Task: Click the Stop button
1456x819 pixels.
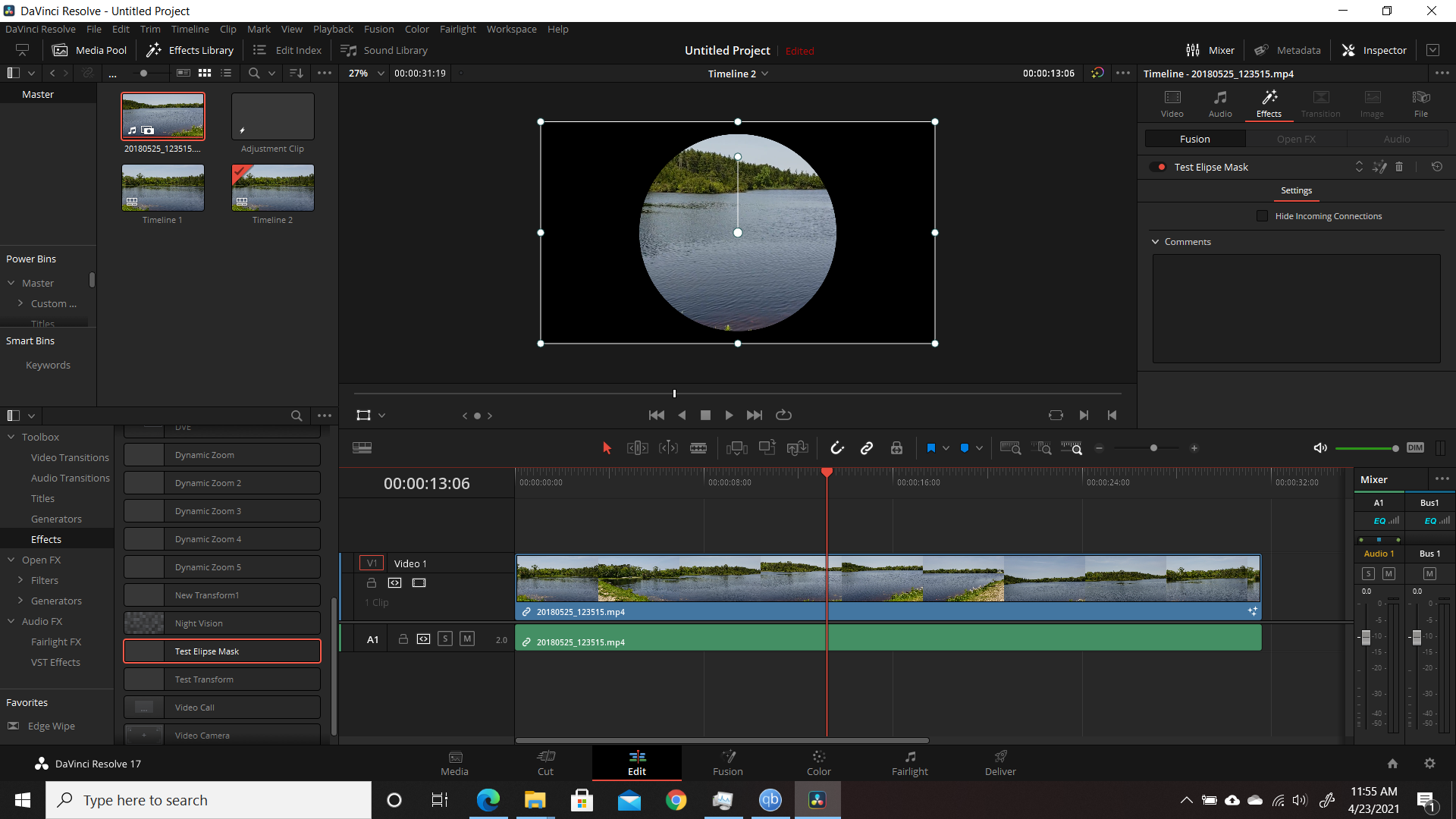Action: tap(705, 416)
